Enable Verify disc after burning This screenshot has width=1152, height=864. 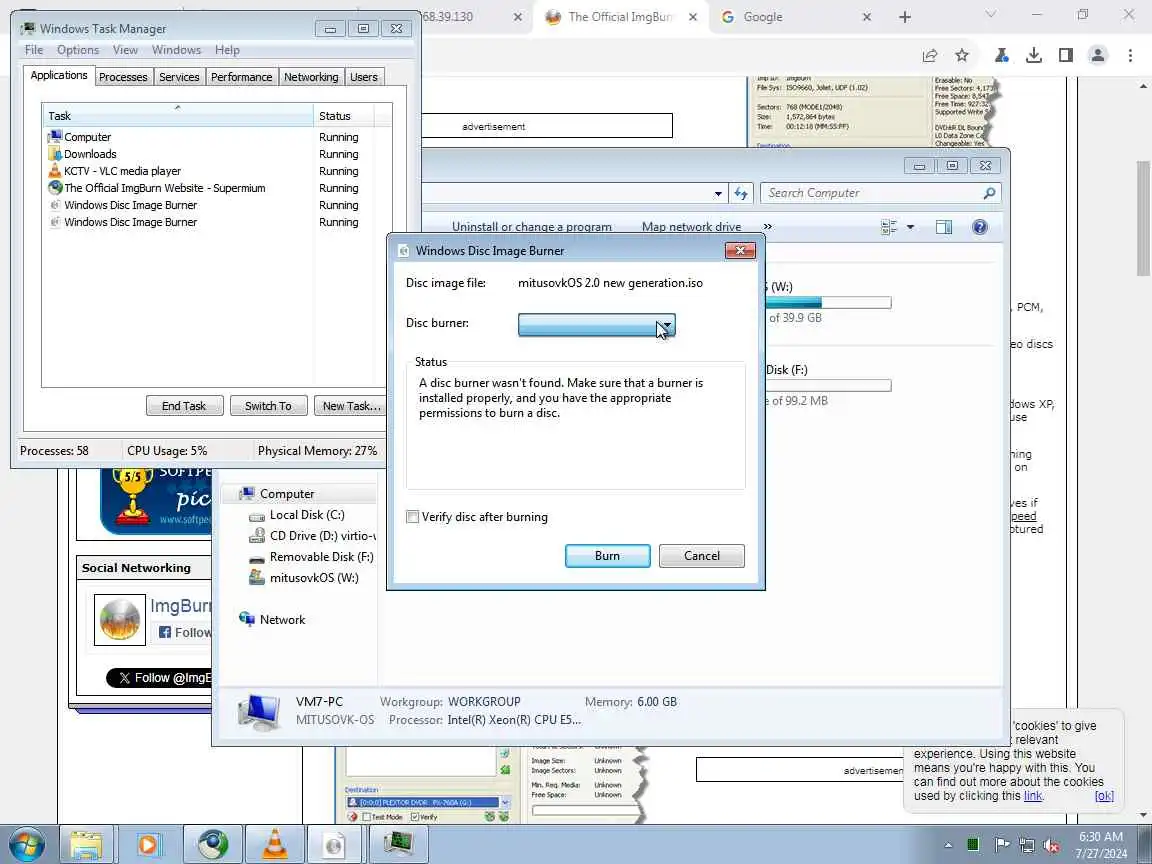(x=413, y=517)
